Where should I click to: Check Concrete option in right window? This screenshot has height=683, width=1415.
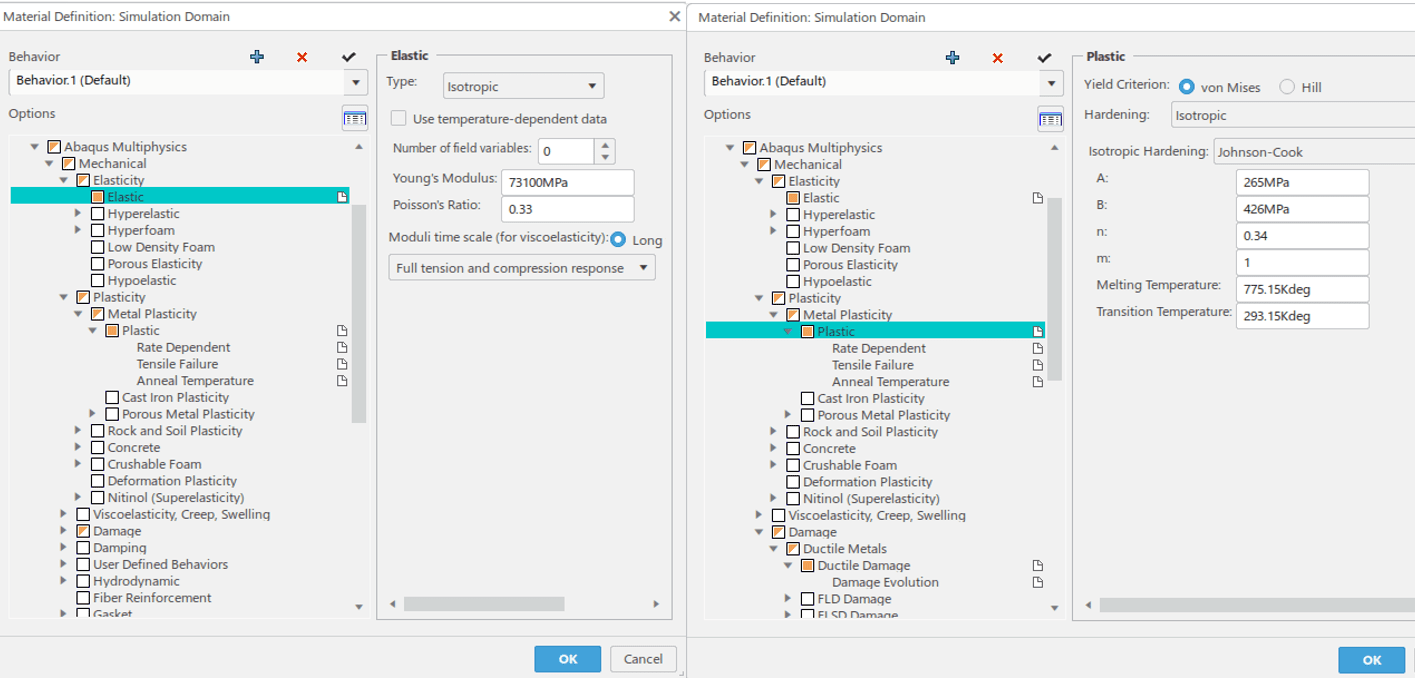point(793,448)
